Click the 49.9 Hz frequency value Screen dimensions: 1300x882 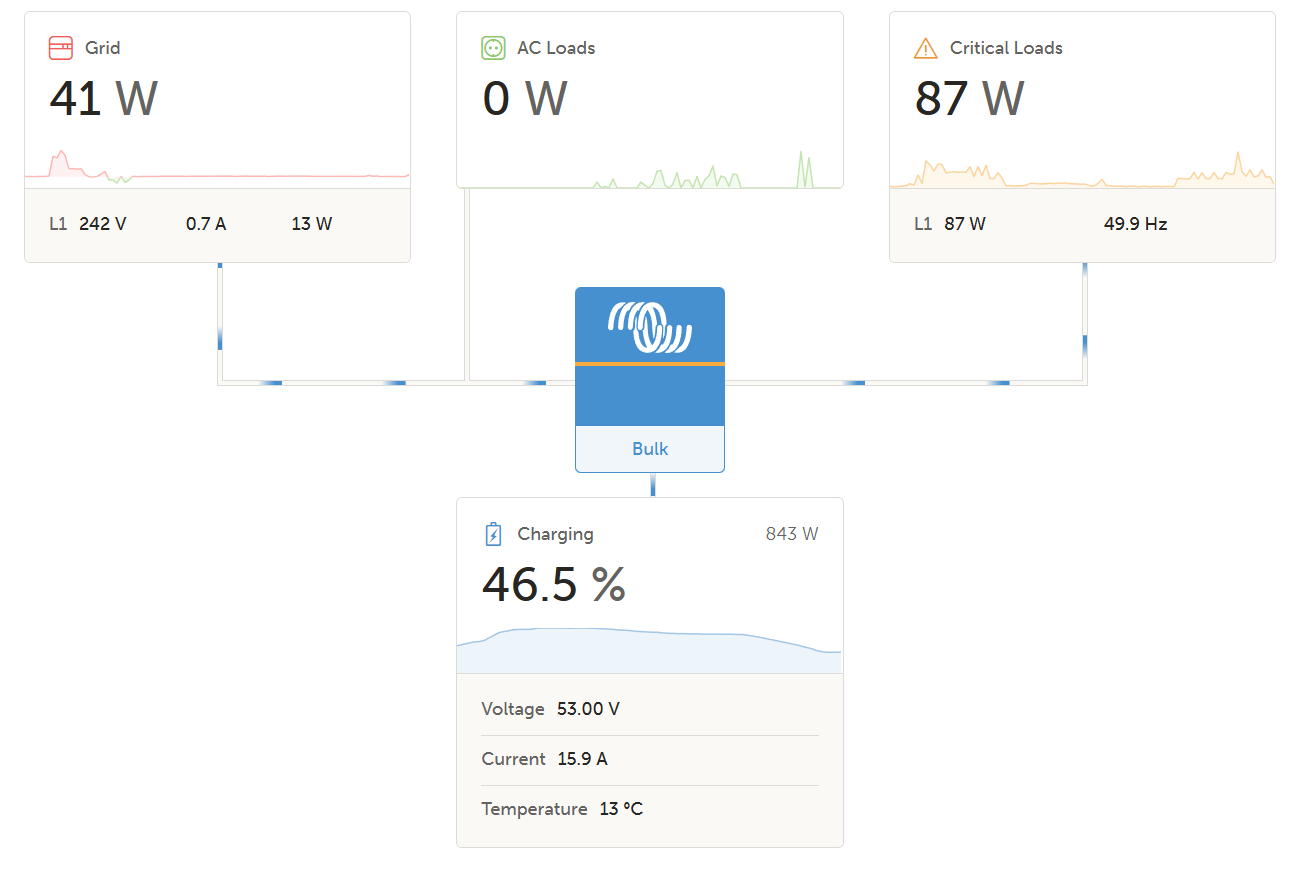(1135, 224)
